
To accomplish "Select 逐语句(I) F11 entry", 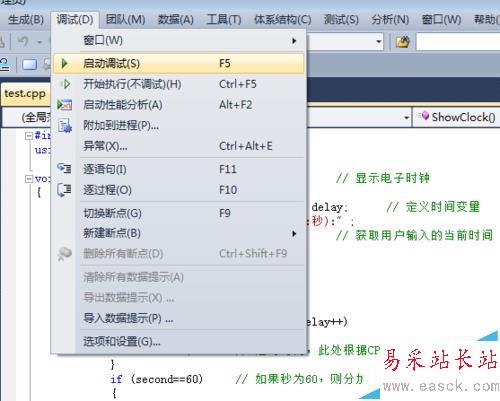I will coord(179,169).
